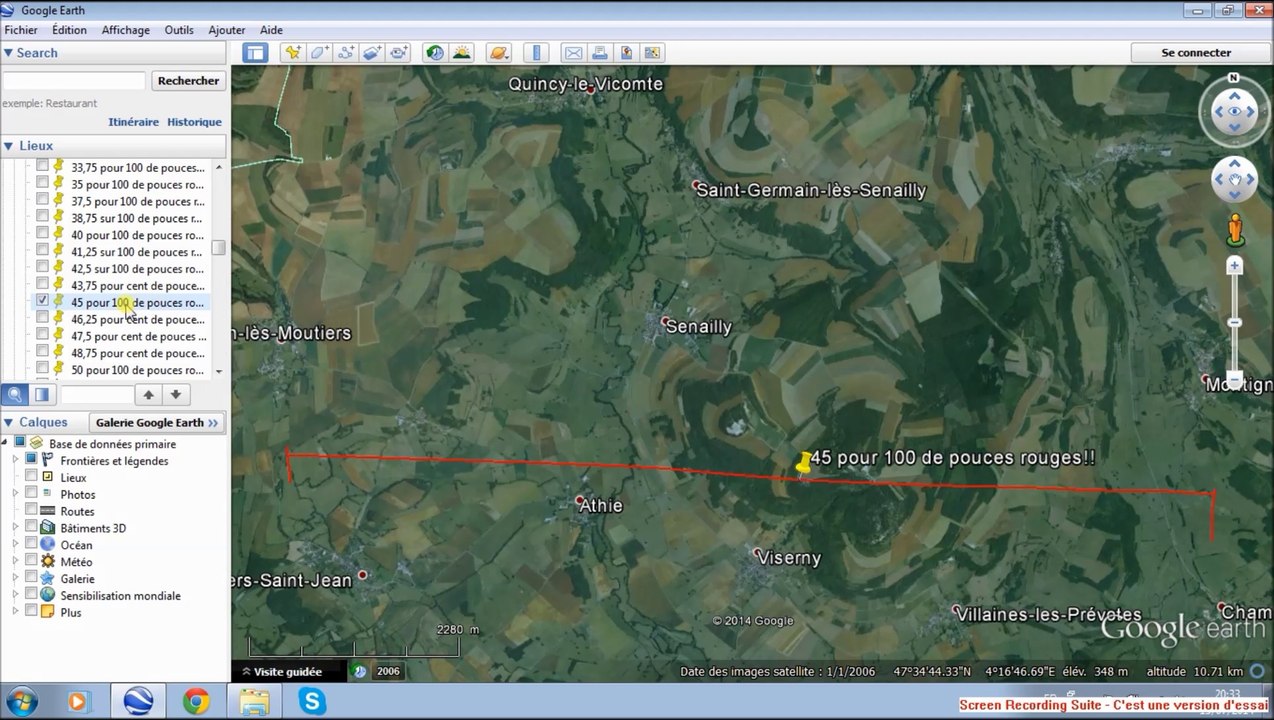Collapse Base de données primaire node
Image resolution: width=1274 pixels, height=720 pixels.
5,443
